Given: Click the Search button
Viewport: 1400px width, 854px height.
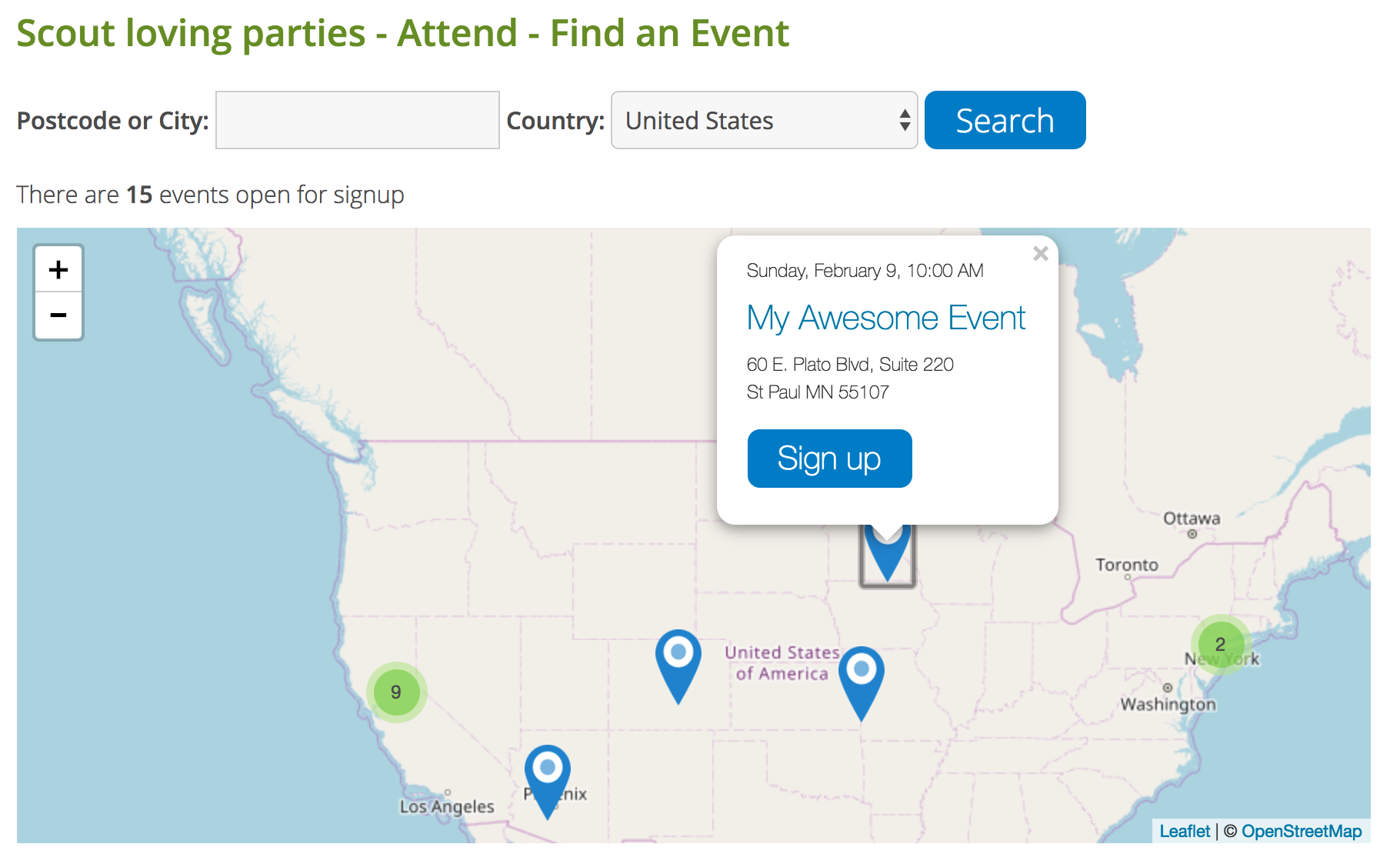Looking at the screenshot, I should (1005, 120).
